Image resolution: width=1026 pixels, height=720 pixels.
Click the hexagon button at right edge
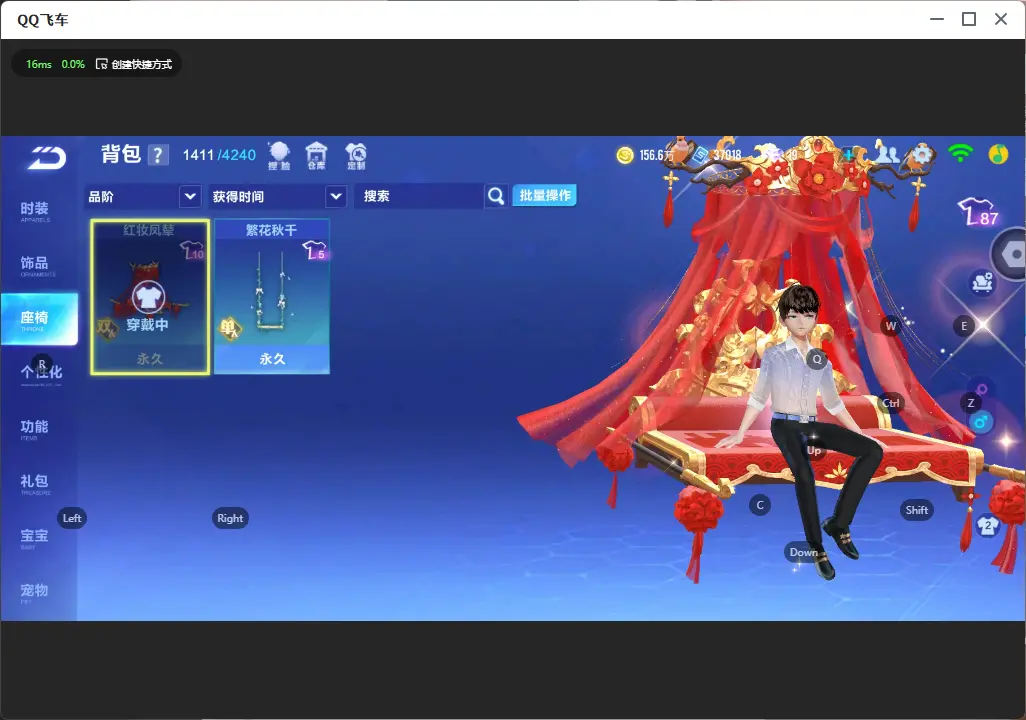1010,254
